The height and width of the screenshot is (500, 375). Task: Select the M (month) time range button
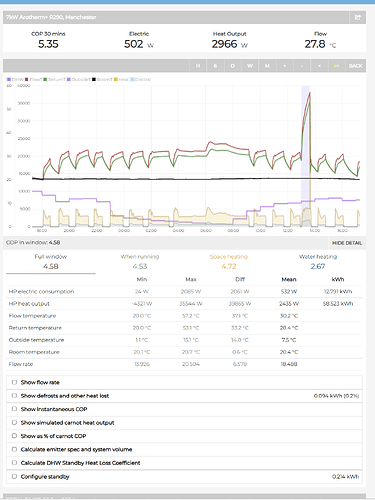click(267, 66)
